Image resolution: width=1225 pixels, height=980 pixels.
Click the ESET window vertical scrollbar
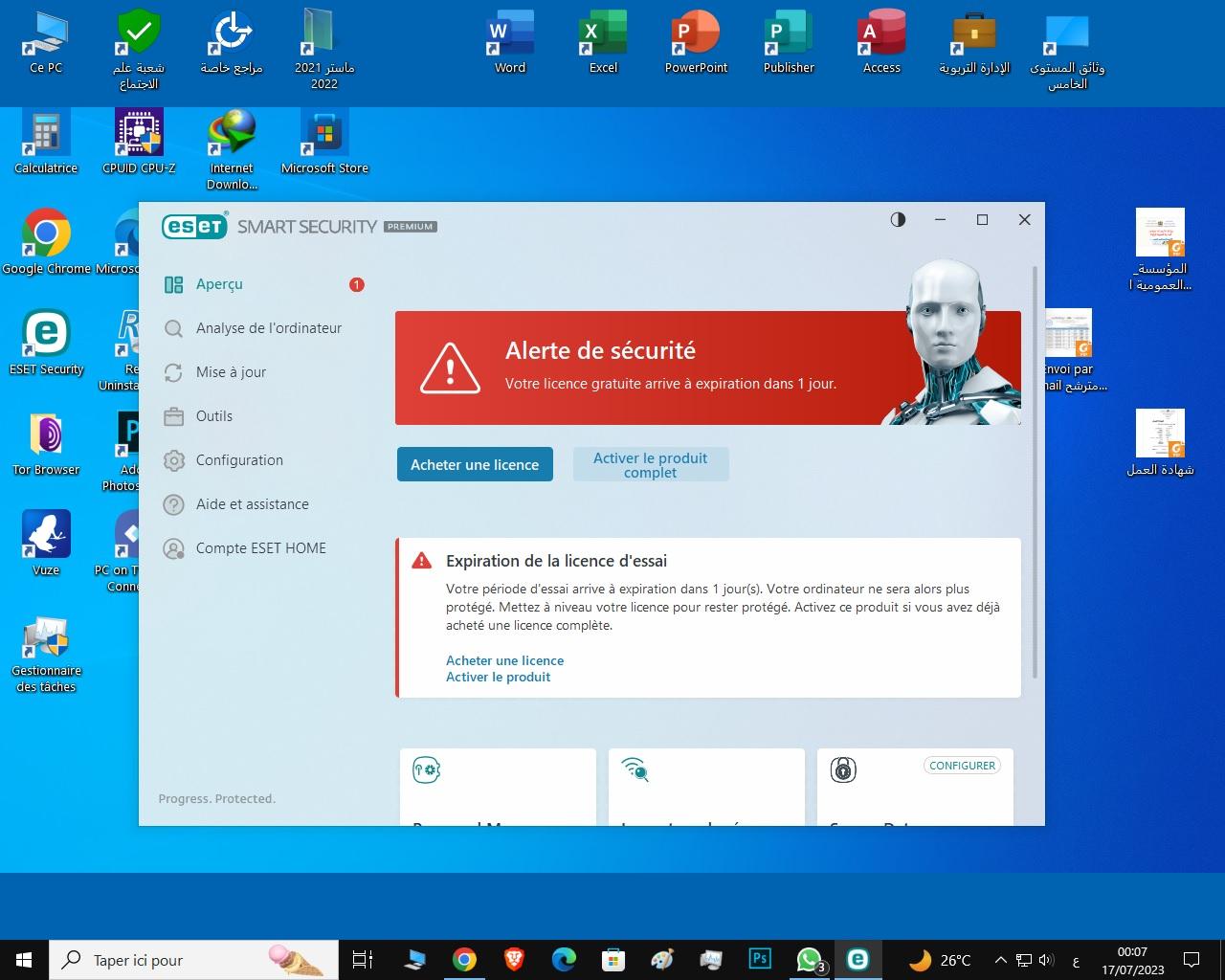pos(1034,473)
